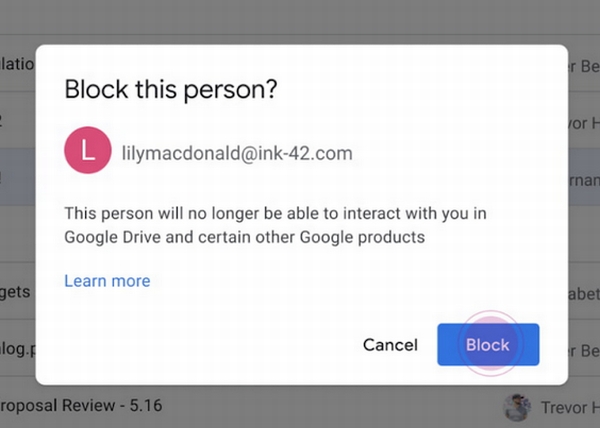
Task: Open the Learn more link
Action: tap(107, 281)
